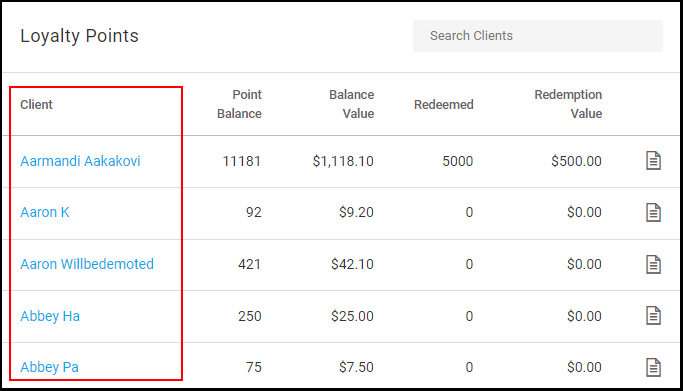Select redeemed value 5000
This screenshot has height=391, width=683.
(457, 161)
